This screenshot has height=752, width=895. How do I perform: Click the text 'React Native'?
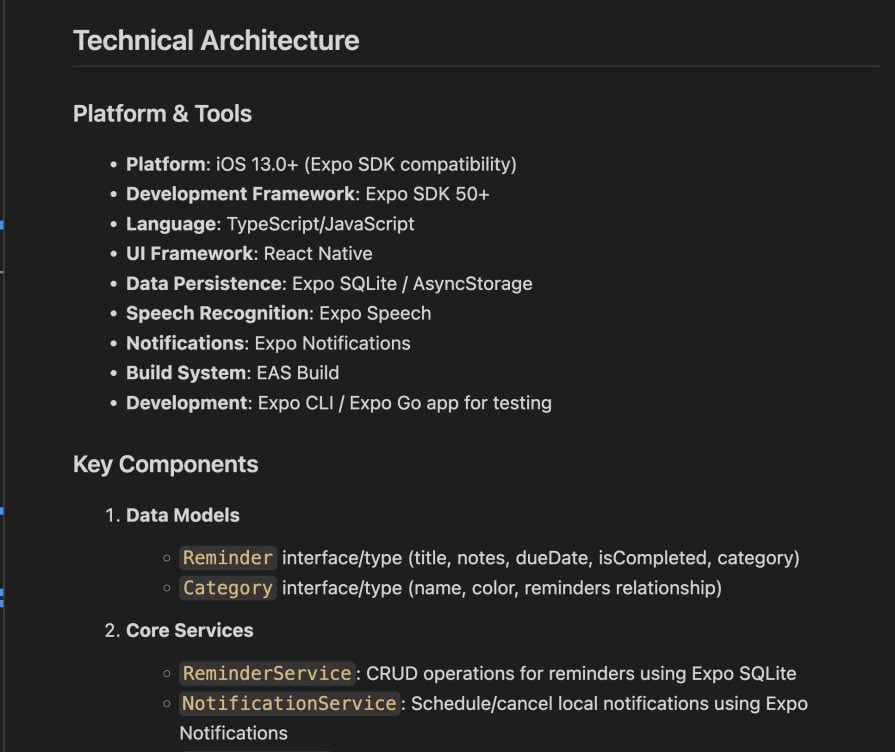(x=318, y=254)
